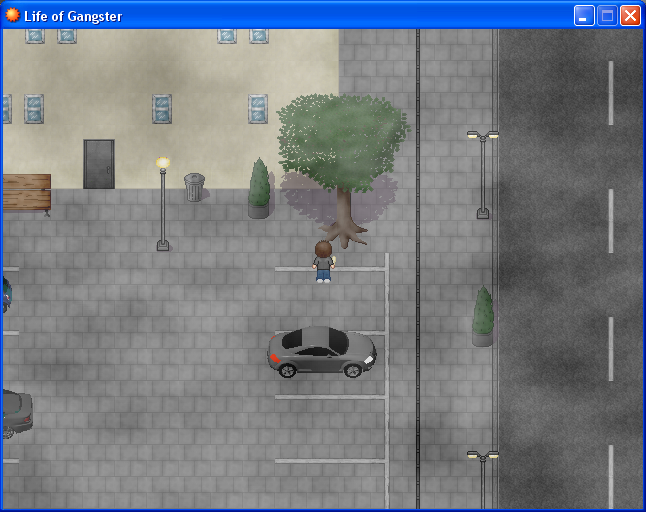Click the brown-haired player character

coord(323,262)
